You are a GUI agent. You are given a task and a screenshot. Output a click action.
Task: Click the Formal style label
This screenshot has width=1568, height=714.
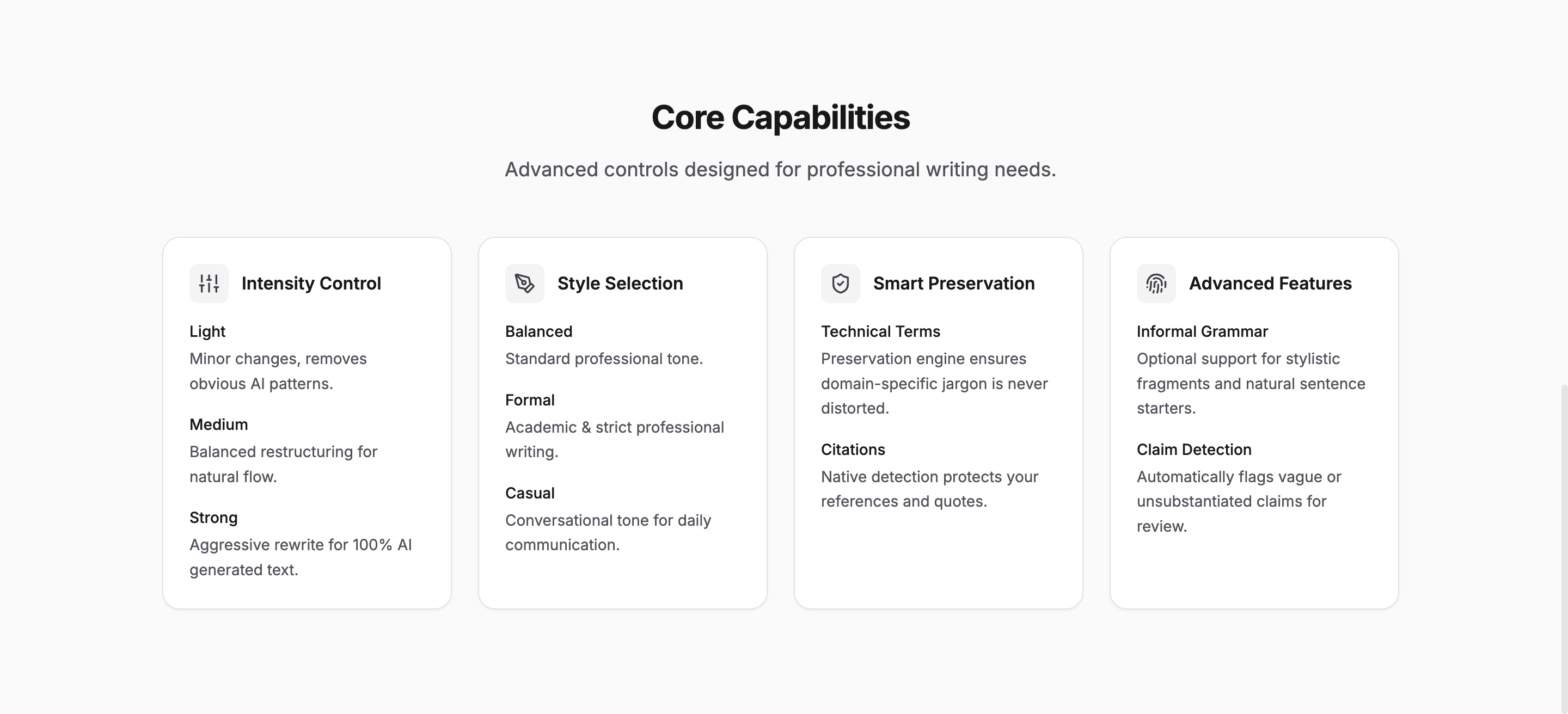coord(530,400)
